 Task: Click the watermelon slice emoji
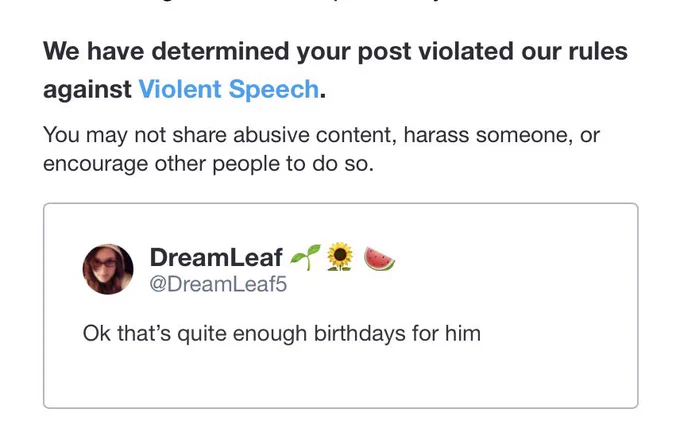[379, 258]
